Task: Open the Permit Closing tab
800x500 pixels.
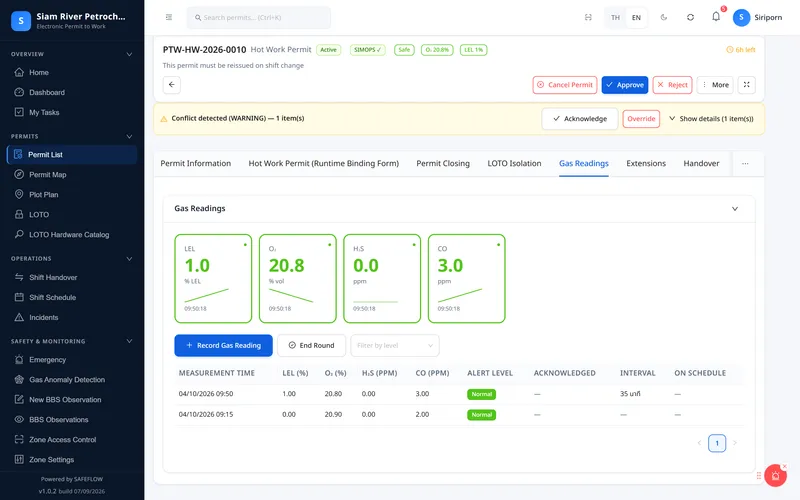Action: 443,163
